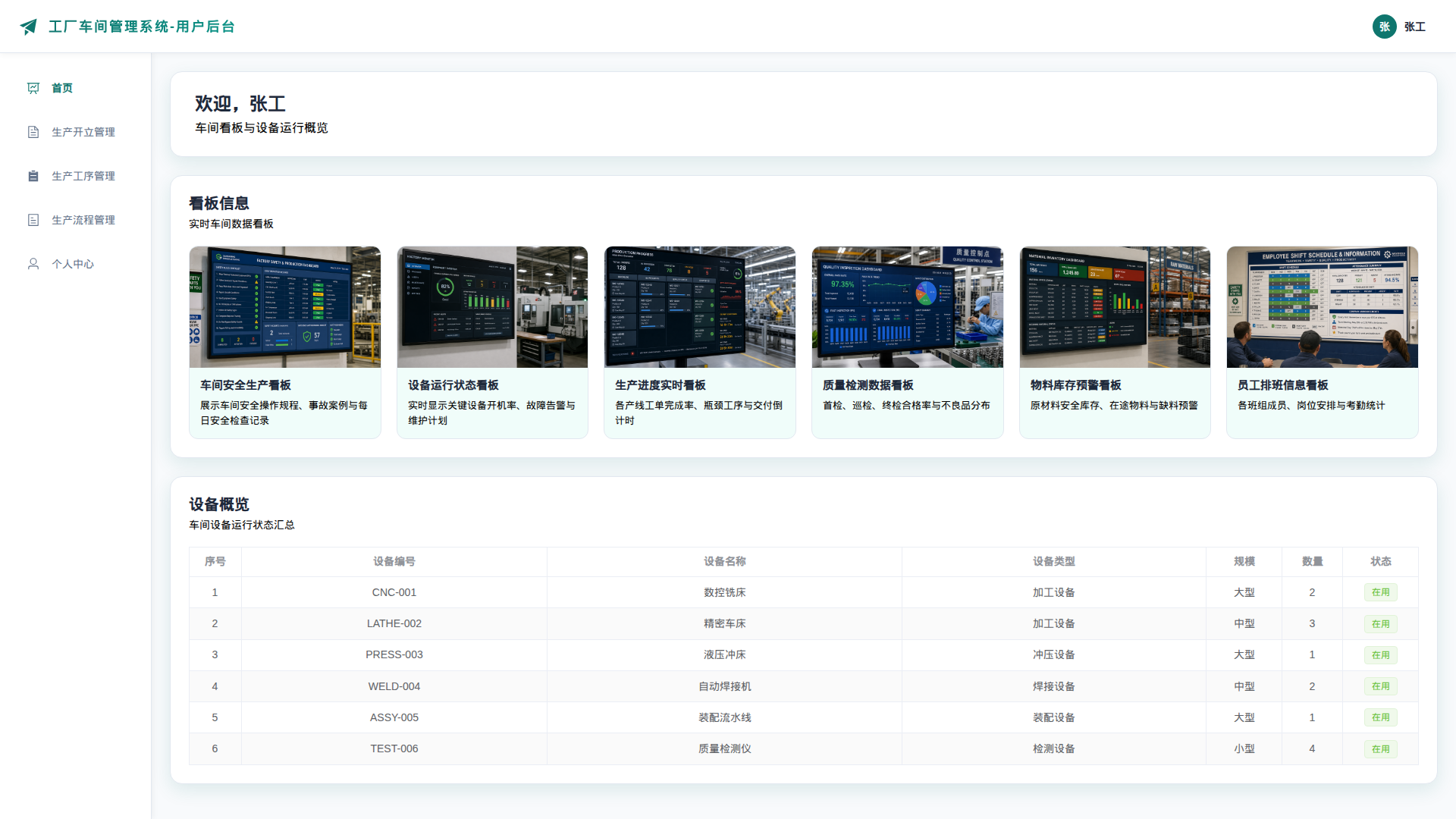Screen dimensions: 1456x819
Task: Go to 生产开立管理 menu item
Action: (76, 132)
